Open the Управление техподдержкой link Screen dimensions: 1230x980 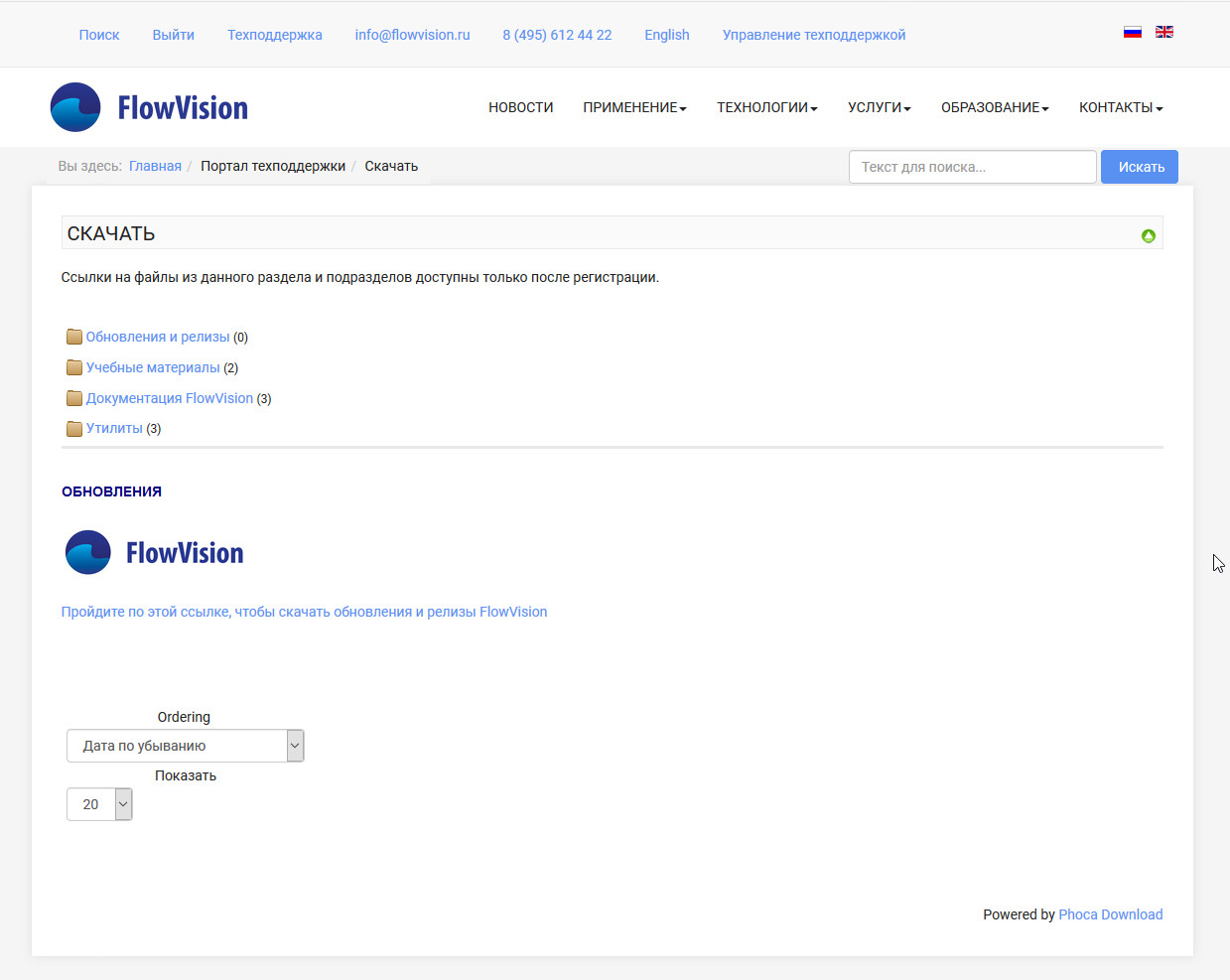(814, 35)
